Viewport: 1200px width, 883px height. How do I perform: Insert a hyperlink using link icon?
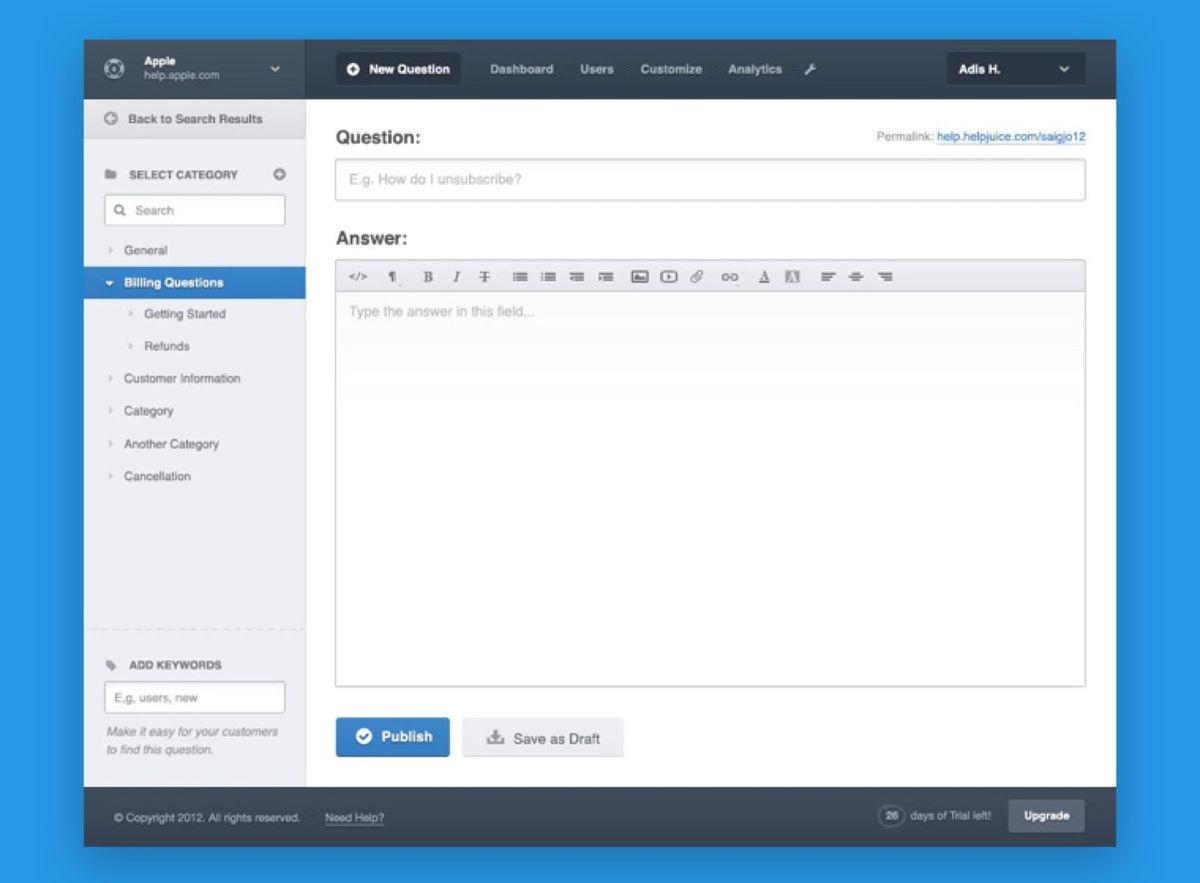coord(730,277)
